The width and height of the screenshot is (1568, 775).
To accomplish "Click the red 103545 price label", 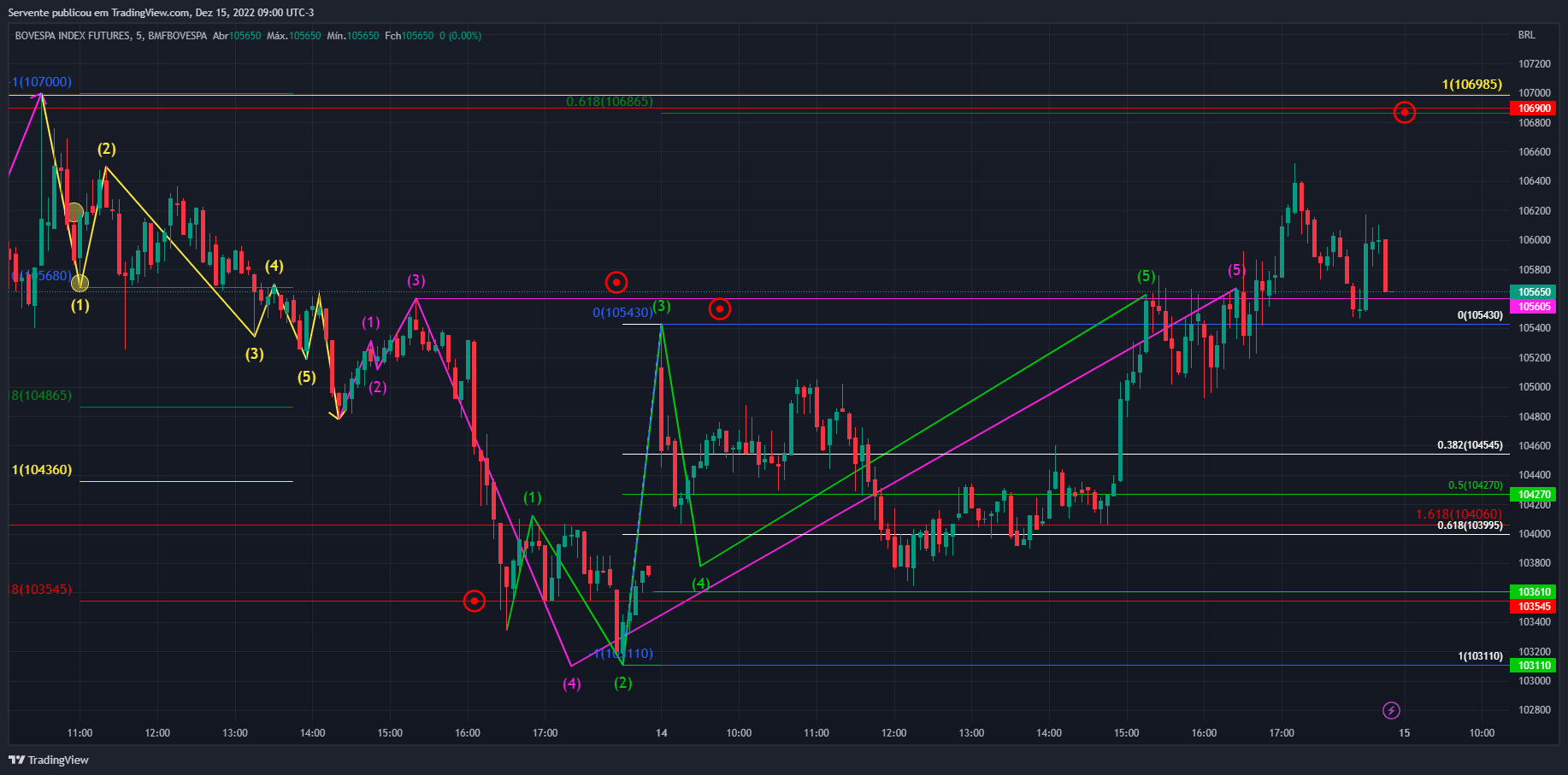I will coord(1535,607).
